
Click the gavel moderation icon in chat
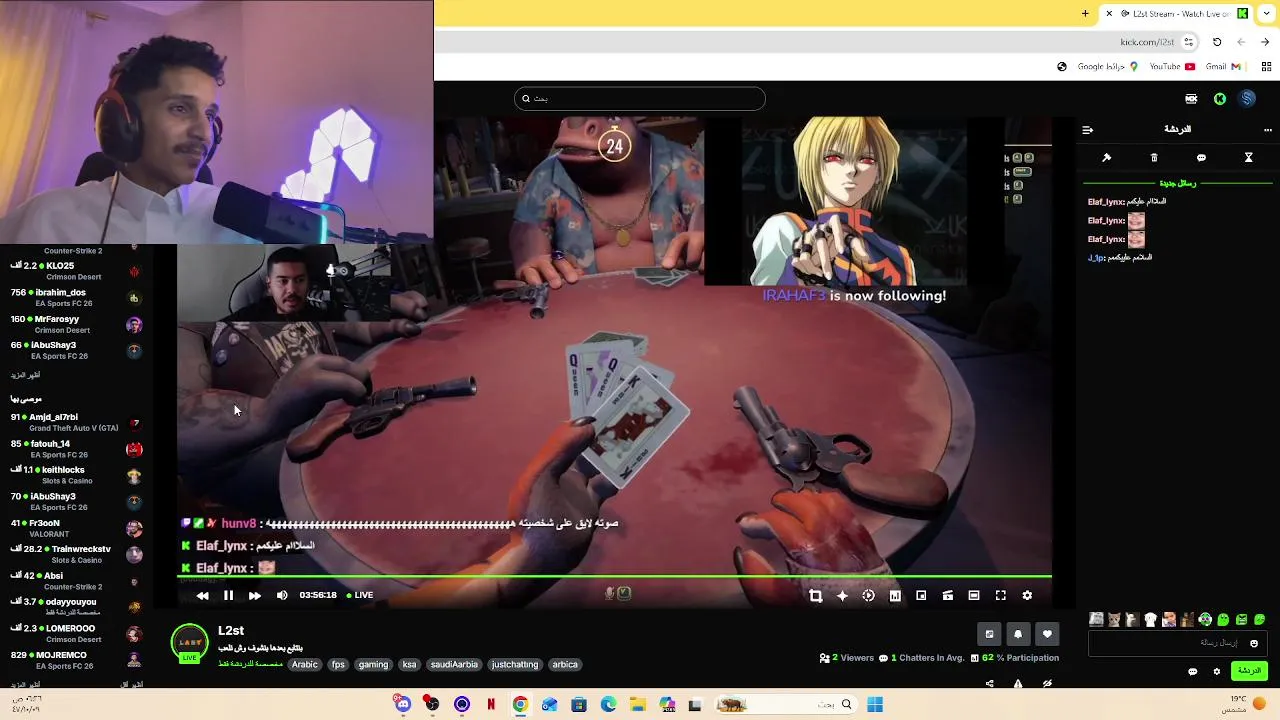coord(1106,157)
